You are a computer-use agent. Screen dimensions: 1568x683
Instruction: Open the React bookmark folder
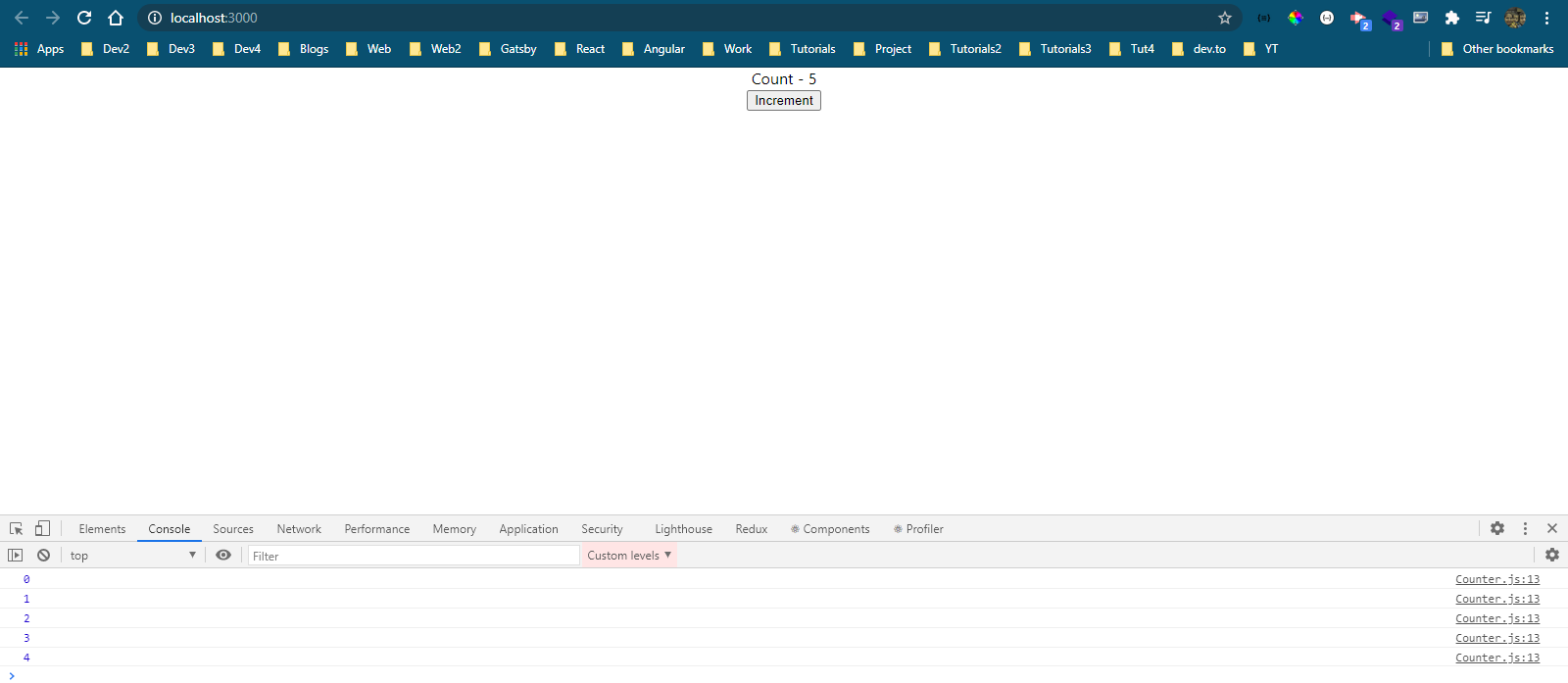coord(580,49)
